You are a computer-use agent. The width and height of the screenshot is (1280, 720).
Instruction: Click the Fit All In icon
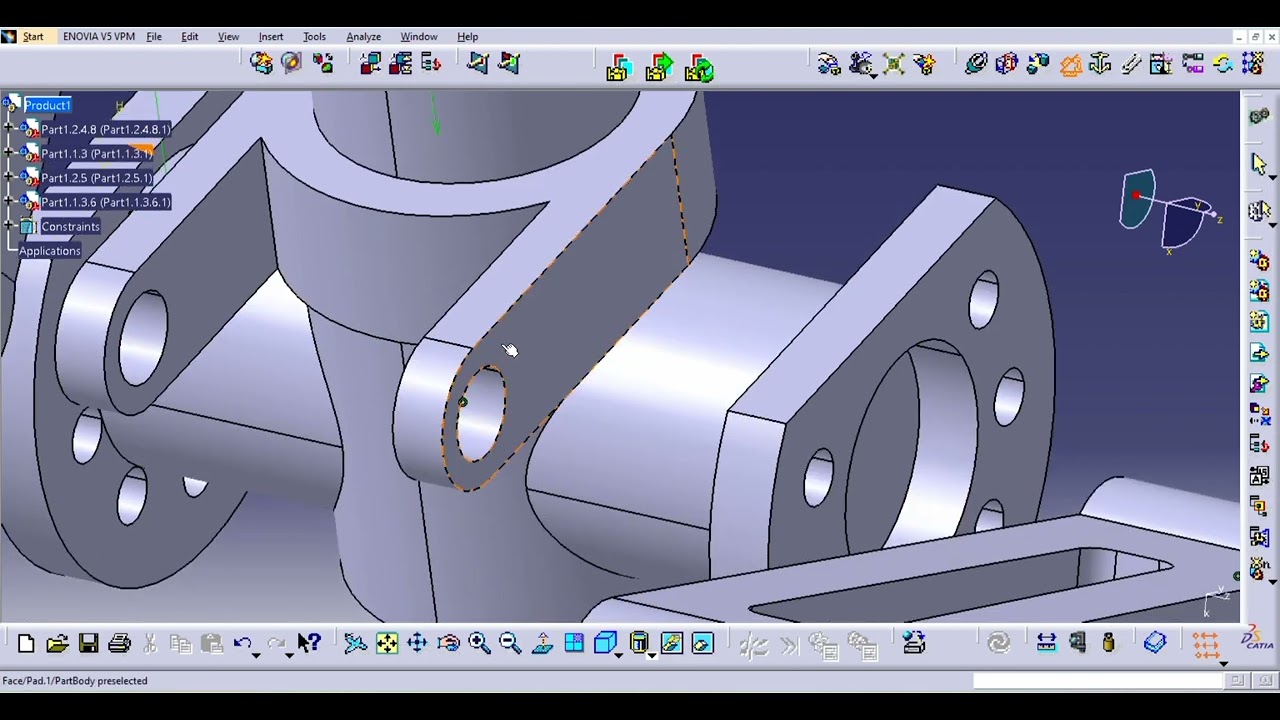[386, 644]
